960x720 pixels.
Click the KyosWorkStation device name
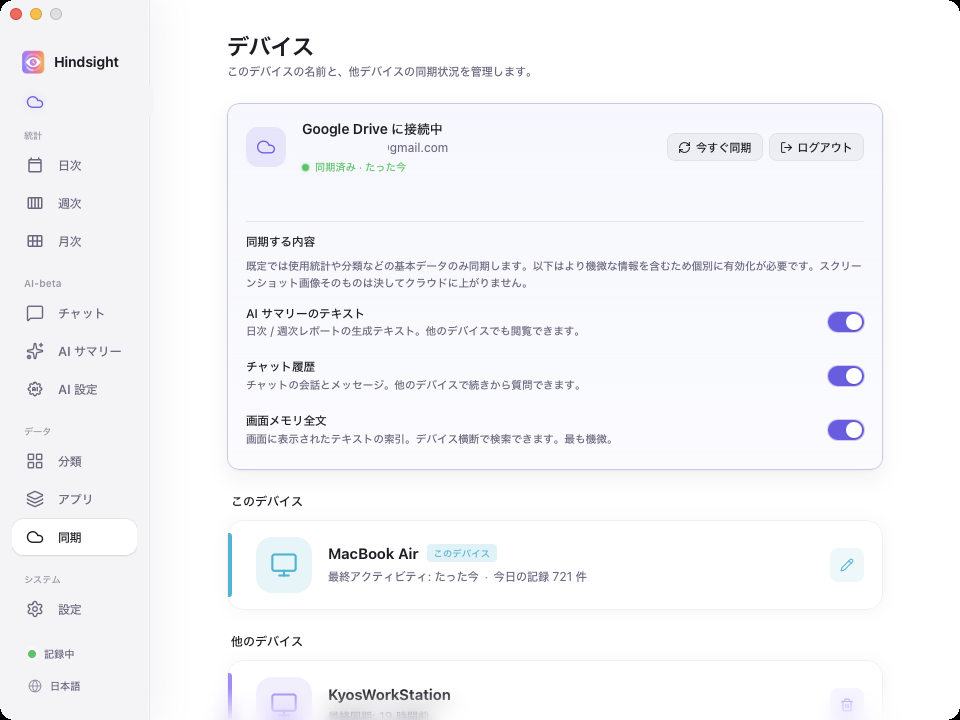coord(389,694)
